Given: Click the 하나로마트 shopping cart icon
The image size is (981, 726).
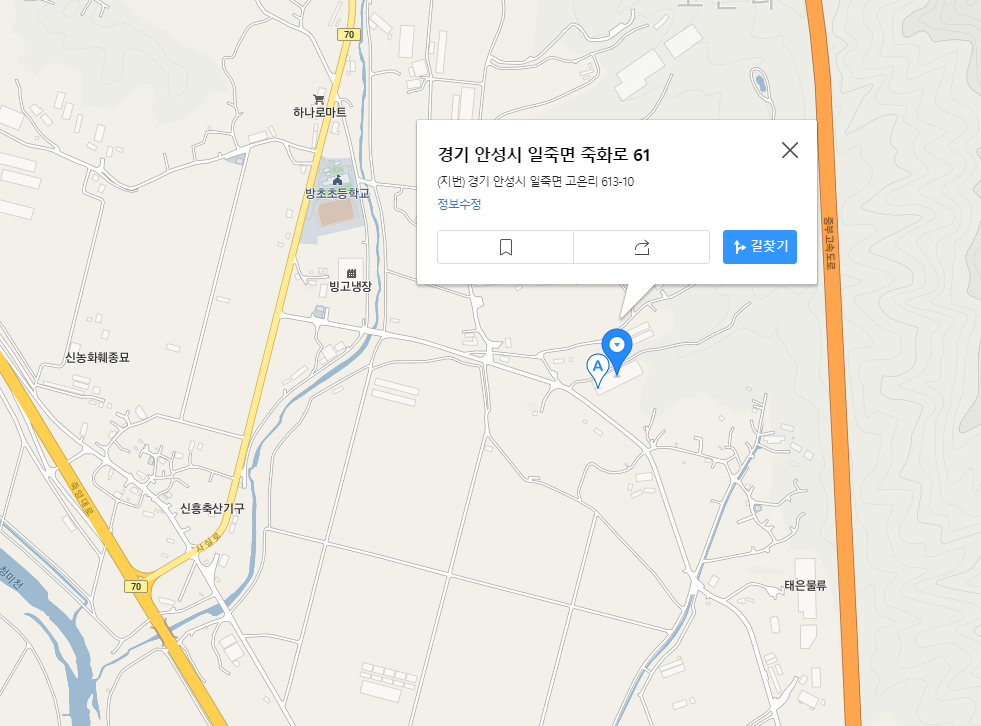Looking at the screenshot, I should [319, 99].
